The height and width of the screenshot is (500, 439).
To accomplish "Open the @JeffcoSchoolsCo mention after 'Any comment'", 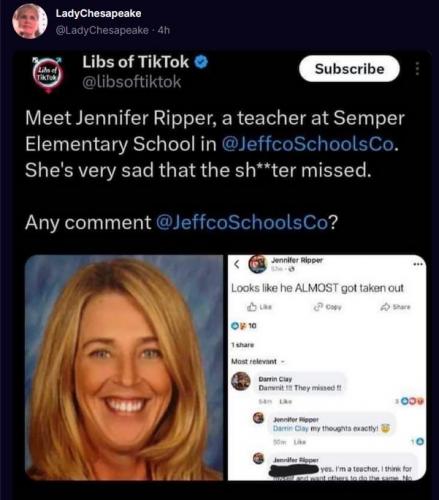I will (242, 222).
